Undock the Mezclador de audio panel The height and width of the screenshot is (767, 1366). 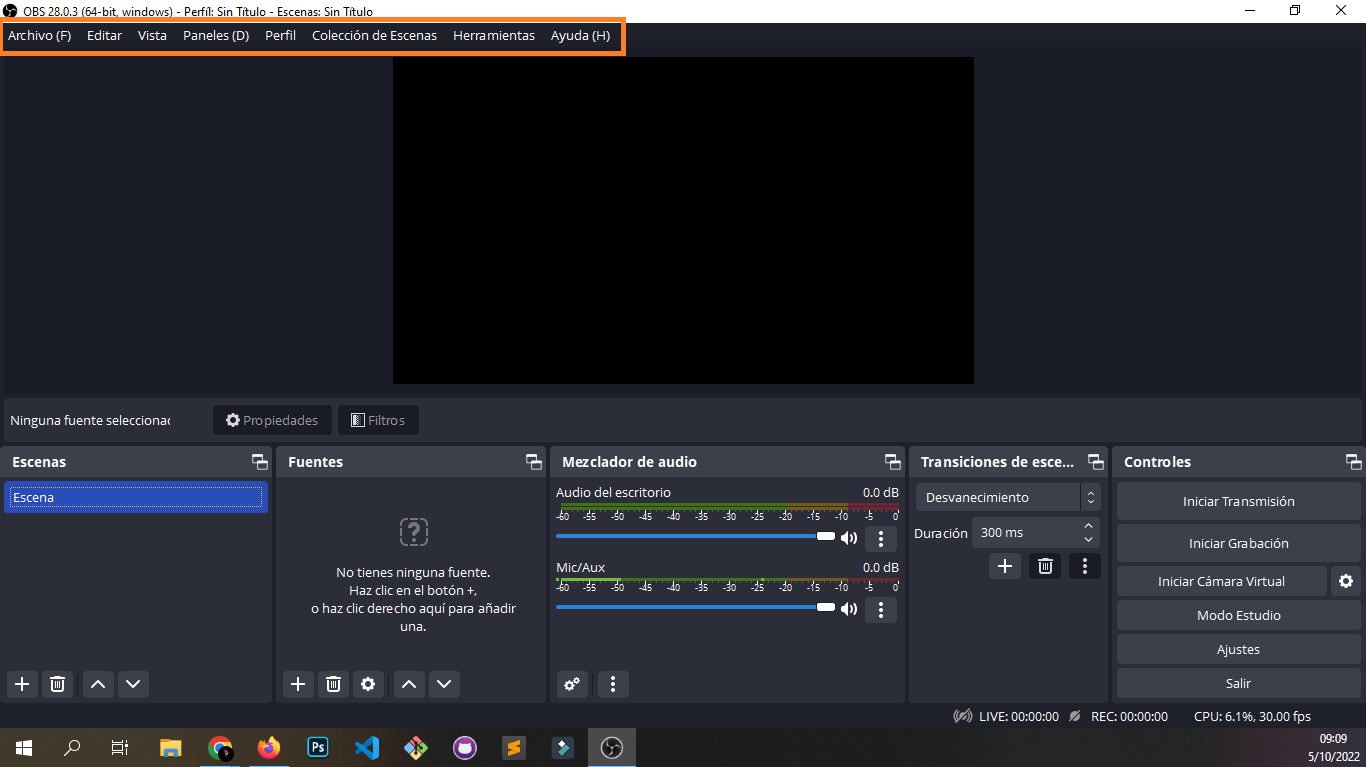[x=892, y=462]
